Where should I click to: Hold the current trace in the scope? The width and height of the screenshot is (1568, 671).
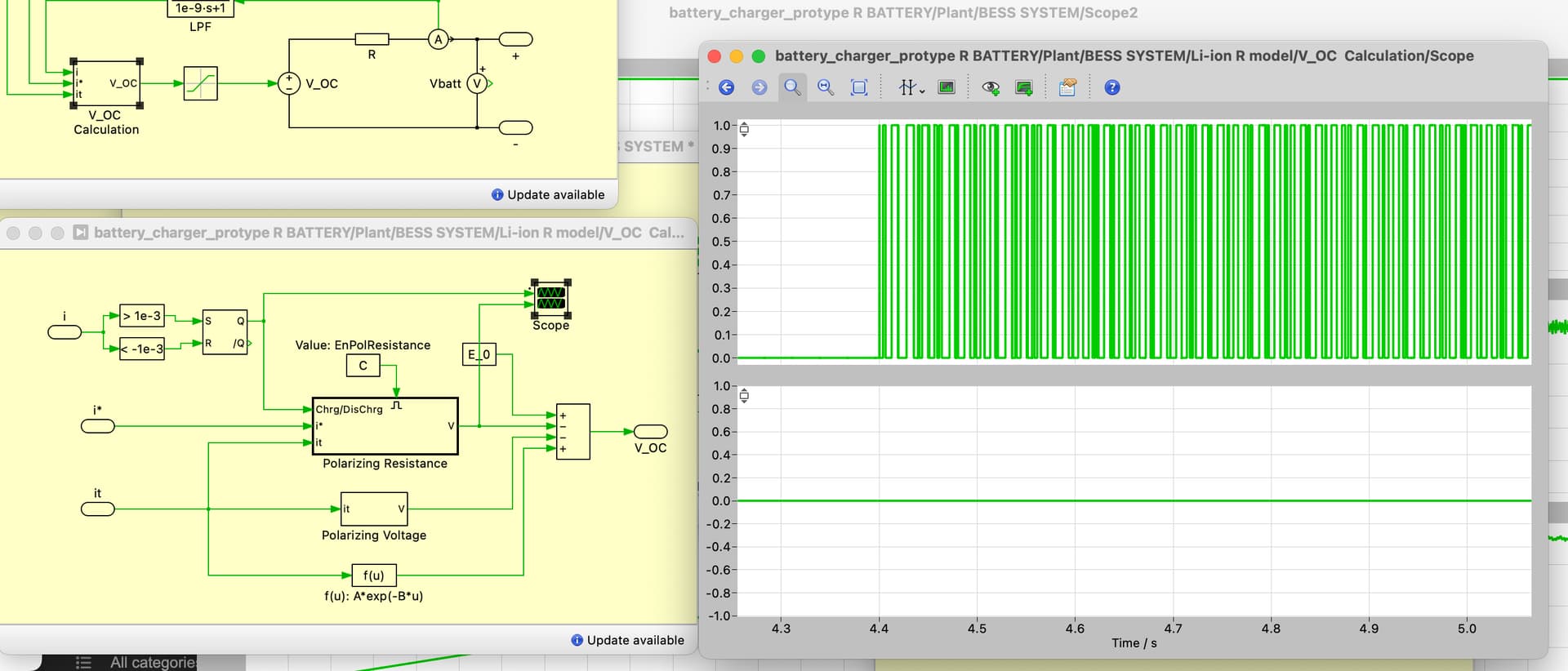(x=1024, y=87)
